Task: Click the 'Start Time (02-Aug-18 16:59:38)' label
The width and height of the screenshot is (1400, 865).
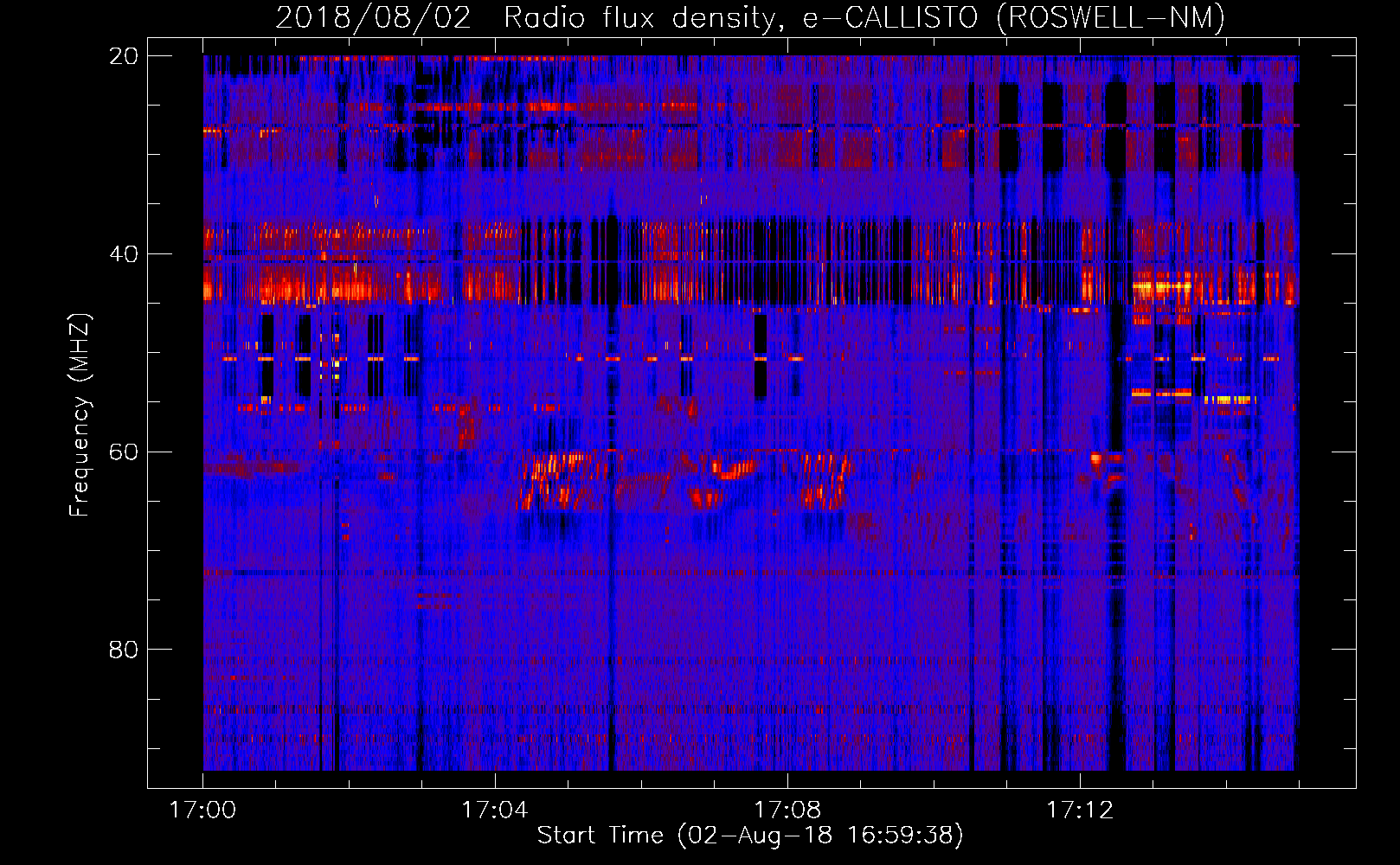Action: [750, 836]
